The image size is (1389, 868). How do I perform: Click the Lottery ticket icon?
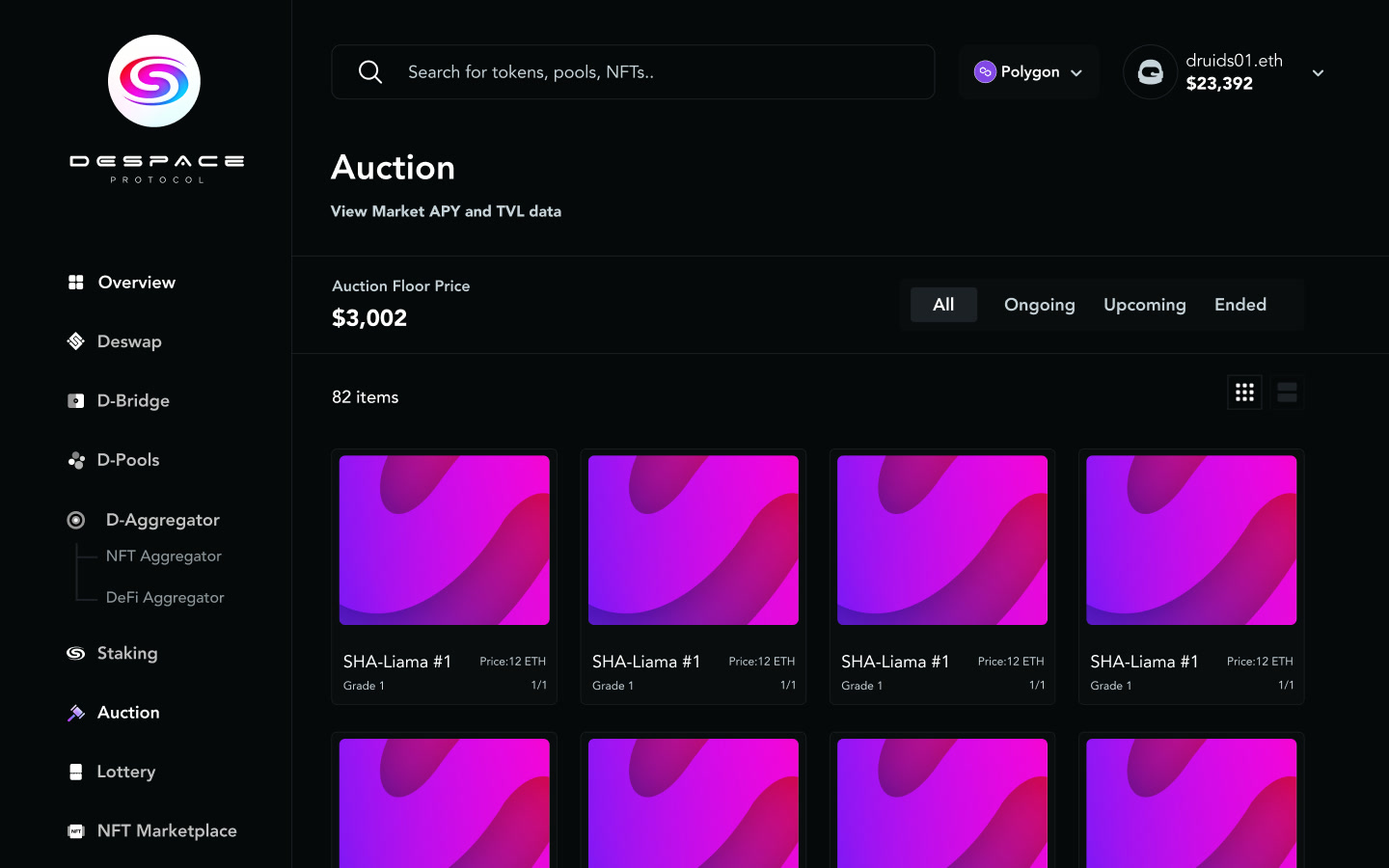pos(76,772)
